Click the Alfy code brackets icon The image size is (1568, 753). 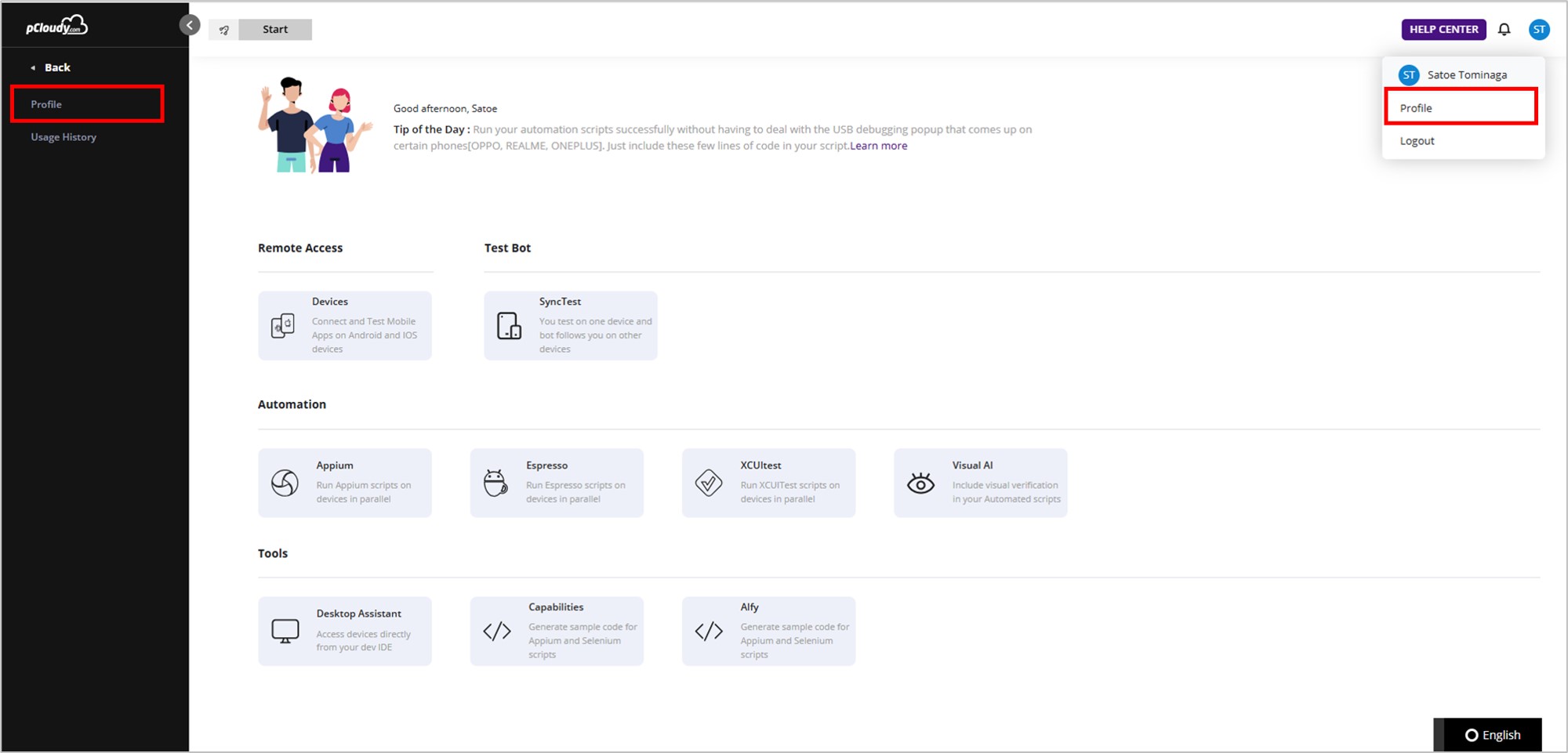(x=709, y=632)
